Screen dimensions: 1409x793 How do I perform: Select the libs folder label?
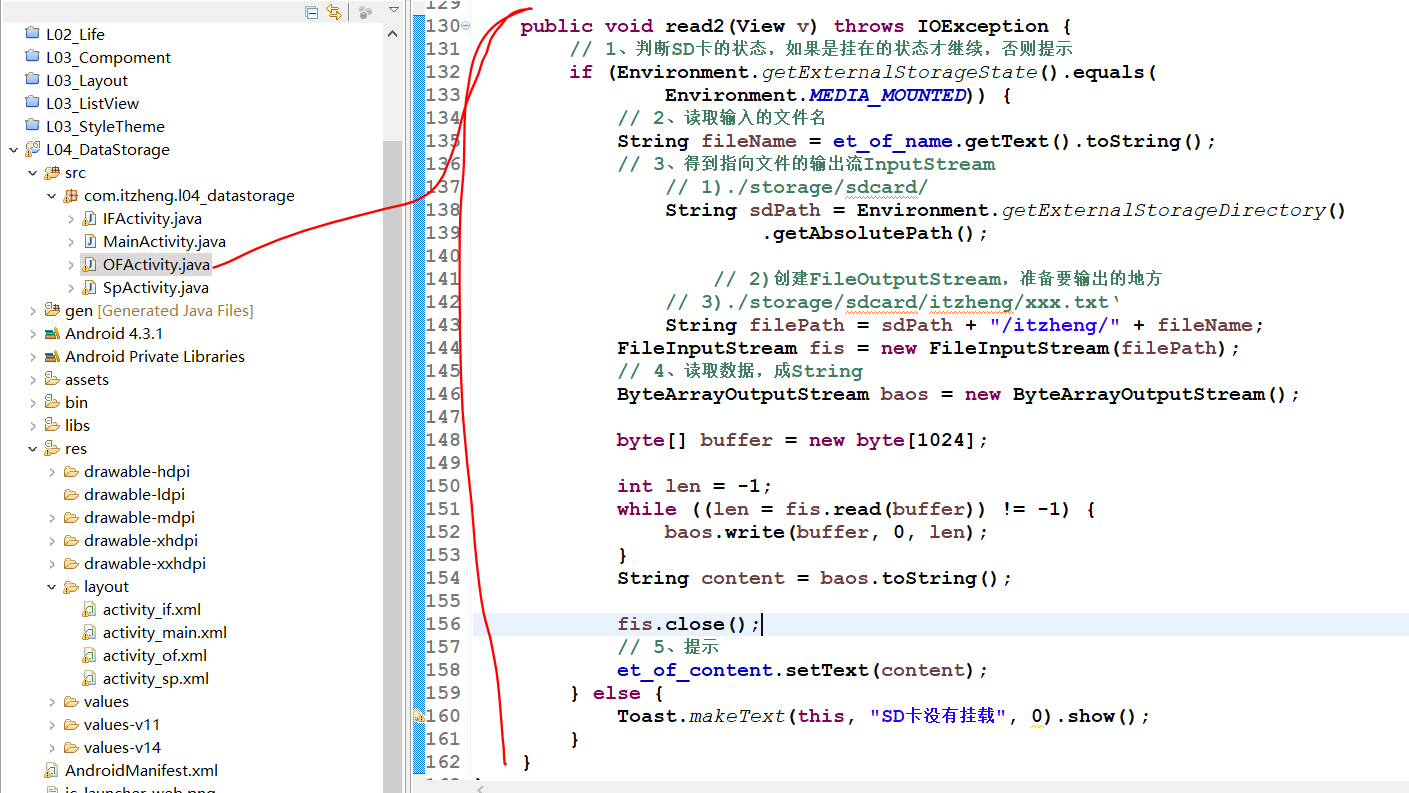coord(77,425)
